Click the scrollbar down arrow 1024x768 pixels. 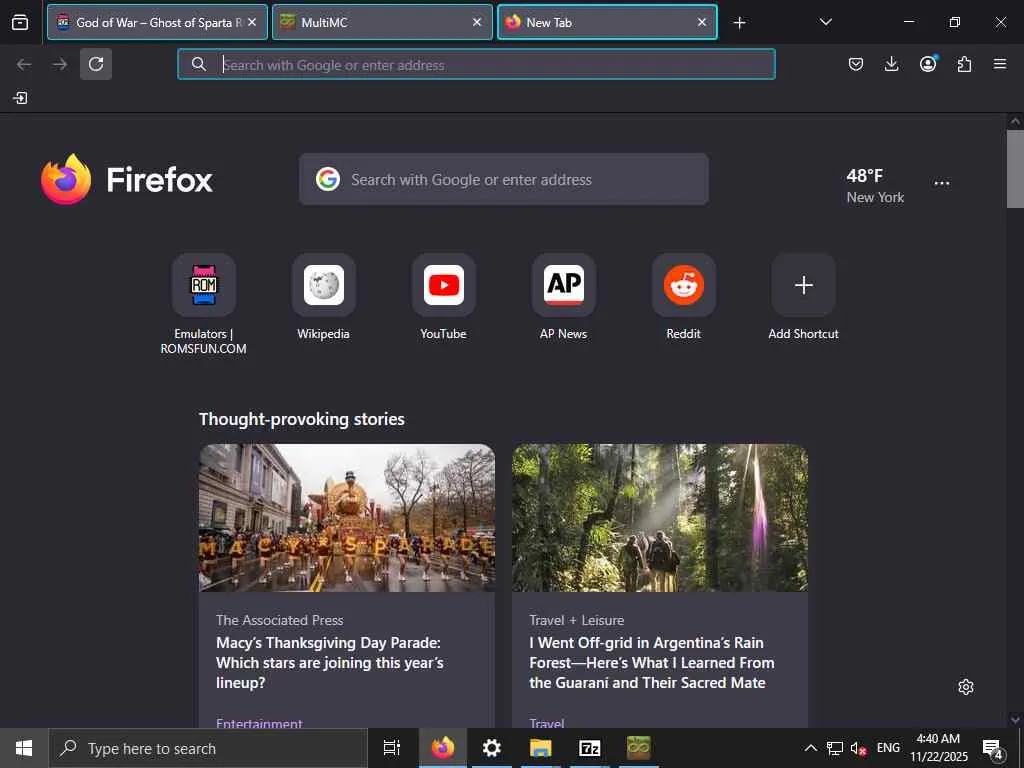tap(1015, 720)
